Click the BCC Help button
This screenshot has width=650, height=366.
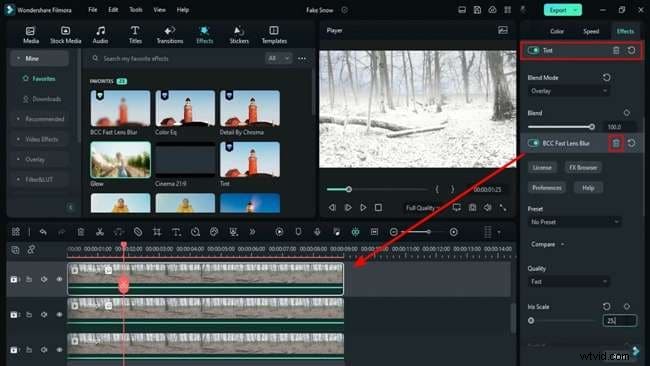coord(588,188)
